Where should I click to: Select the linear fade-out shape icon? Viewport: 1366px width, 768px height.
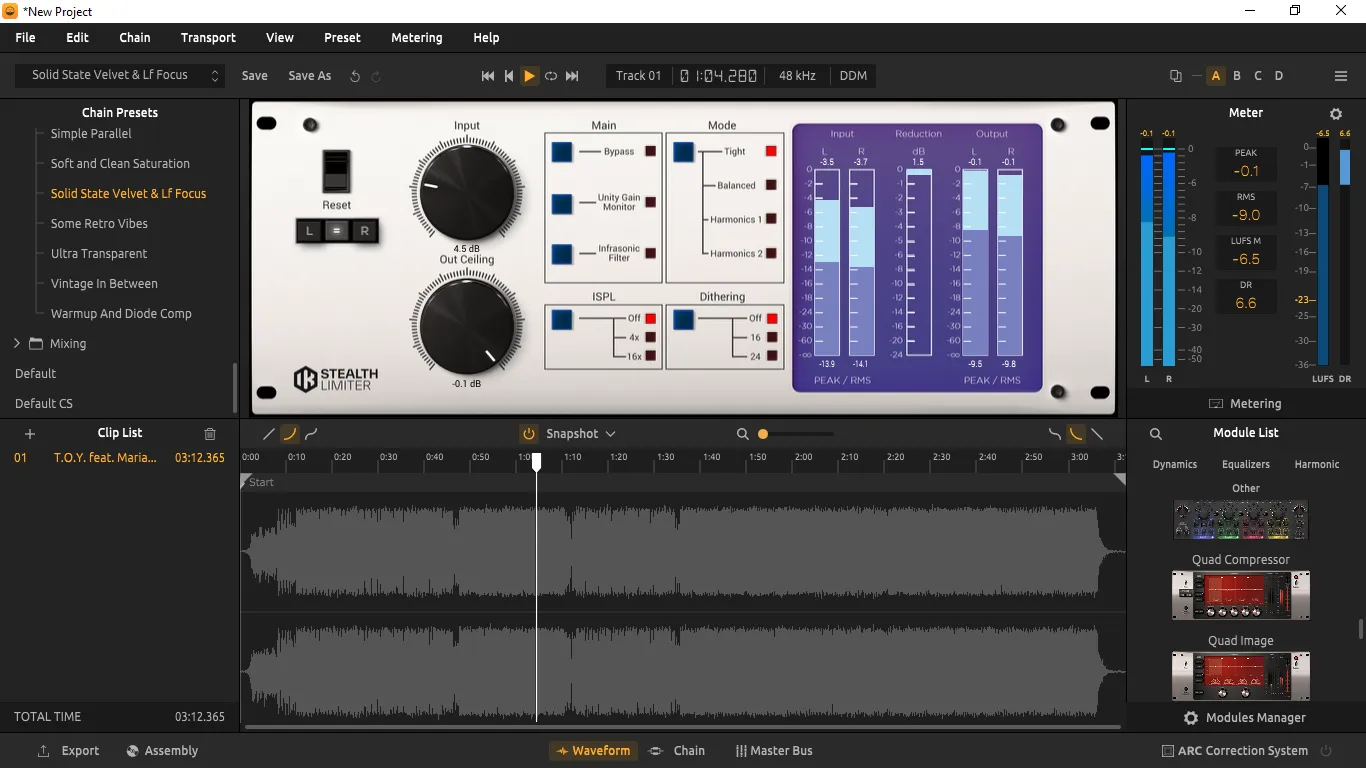click(x=1097, y=434)
